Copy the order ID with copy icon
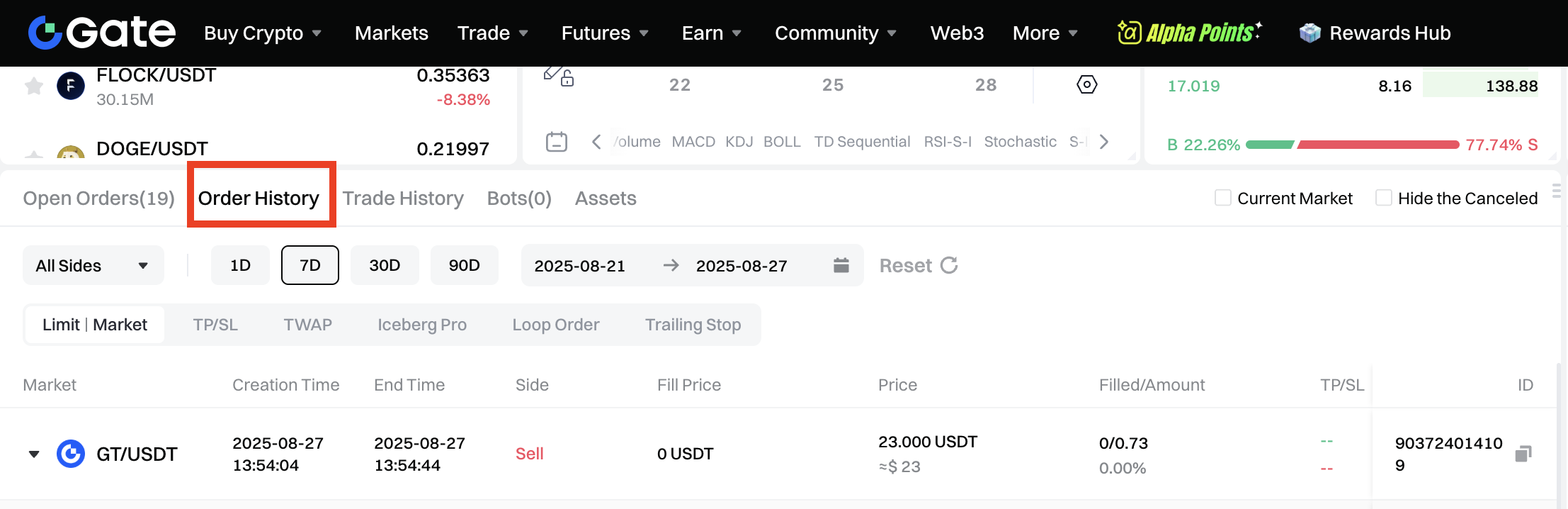Viewport: 1568px width, 509px height. [x=1523, y=454]
